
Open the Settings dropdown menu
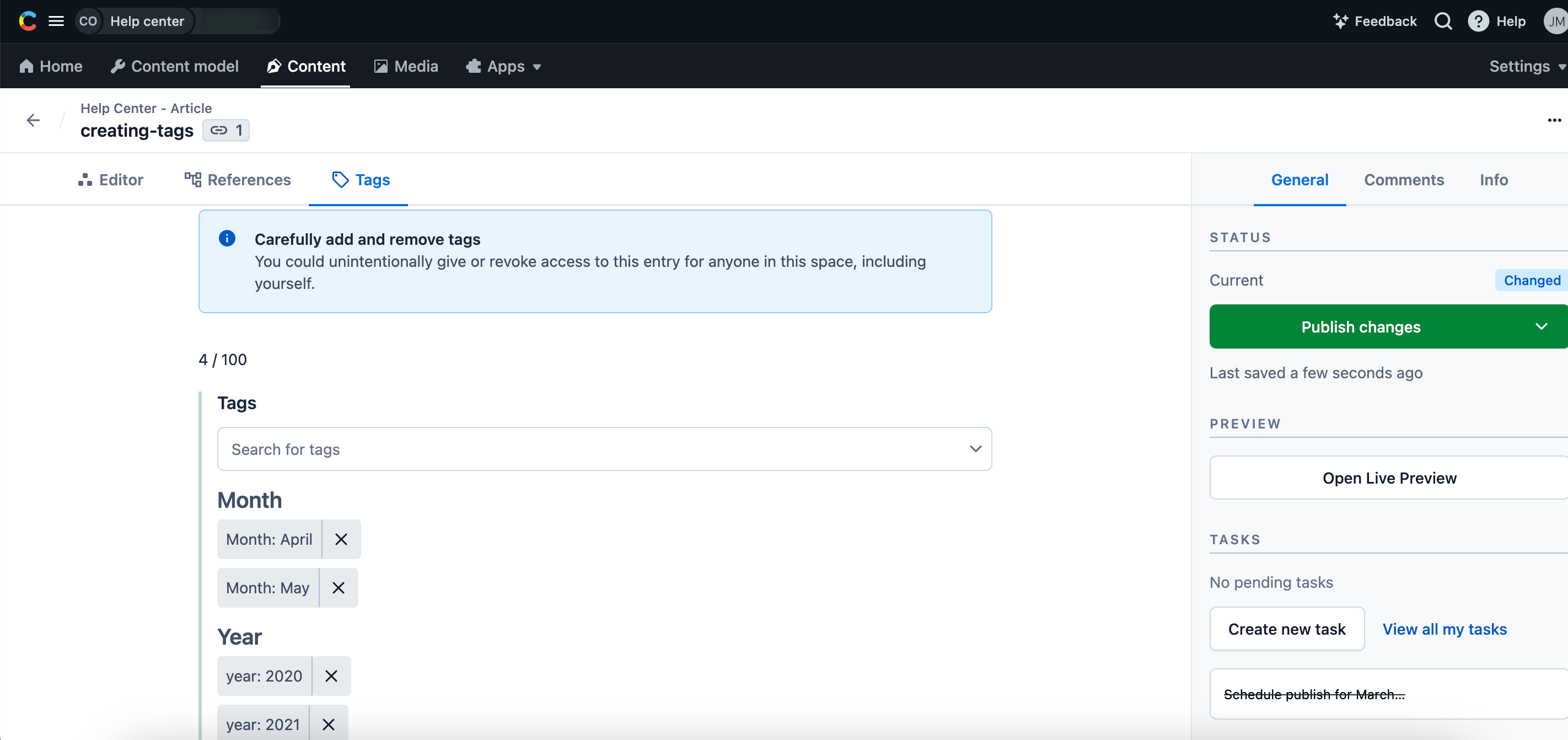pos(1526,66)
